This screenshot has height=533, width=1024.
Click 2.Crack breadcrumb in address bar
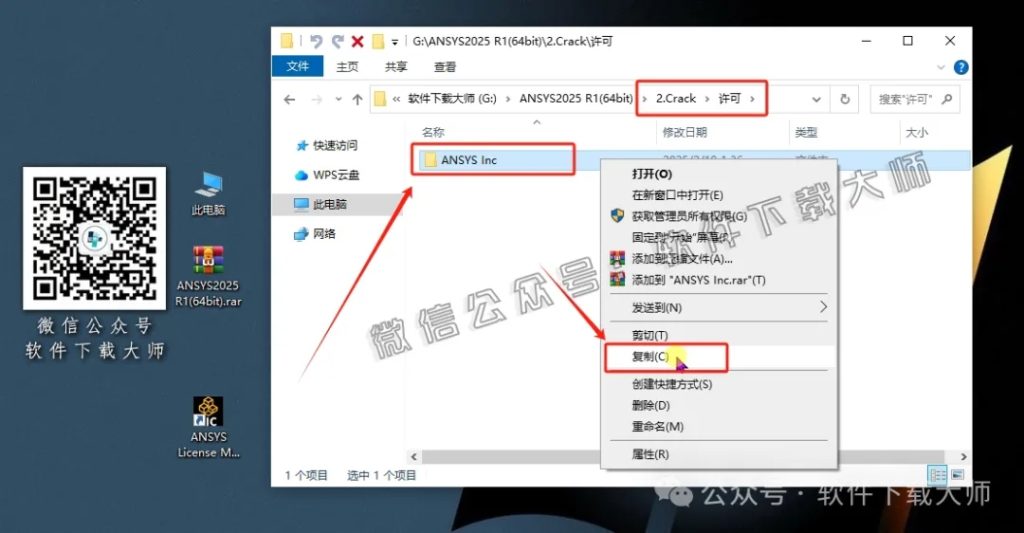coord(676,99)
